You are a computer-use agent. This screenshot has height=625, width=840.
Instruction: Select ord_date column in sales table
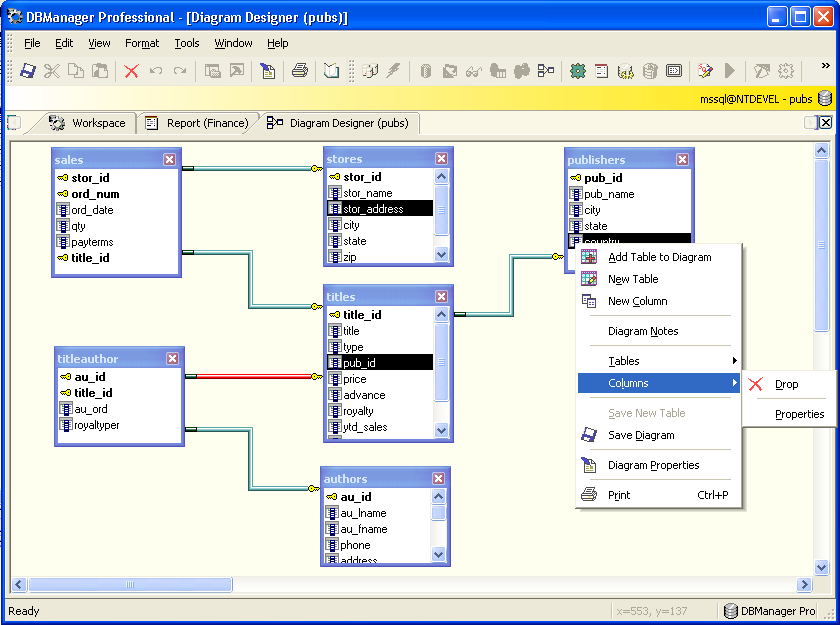(x=92, y=210)
